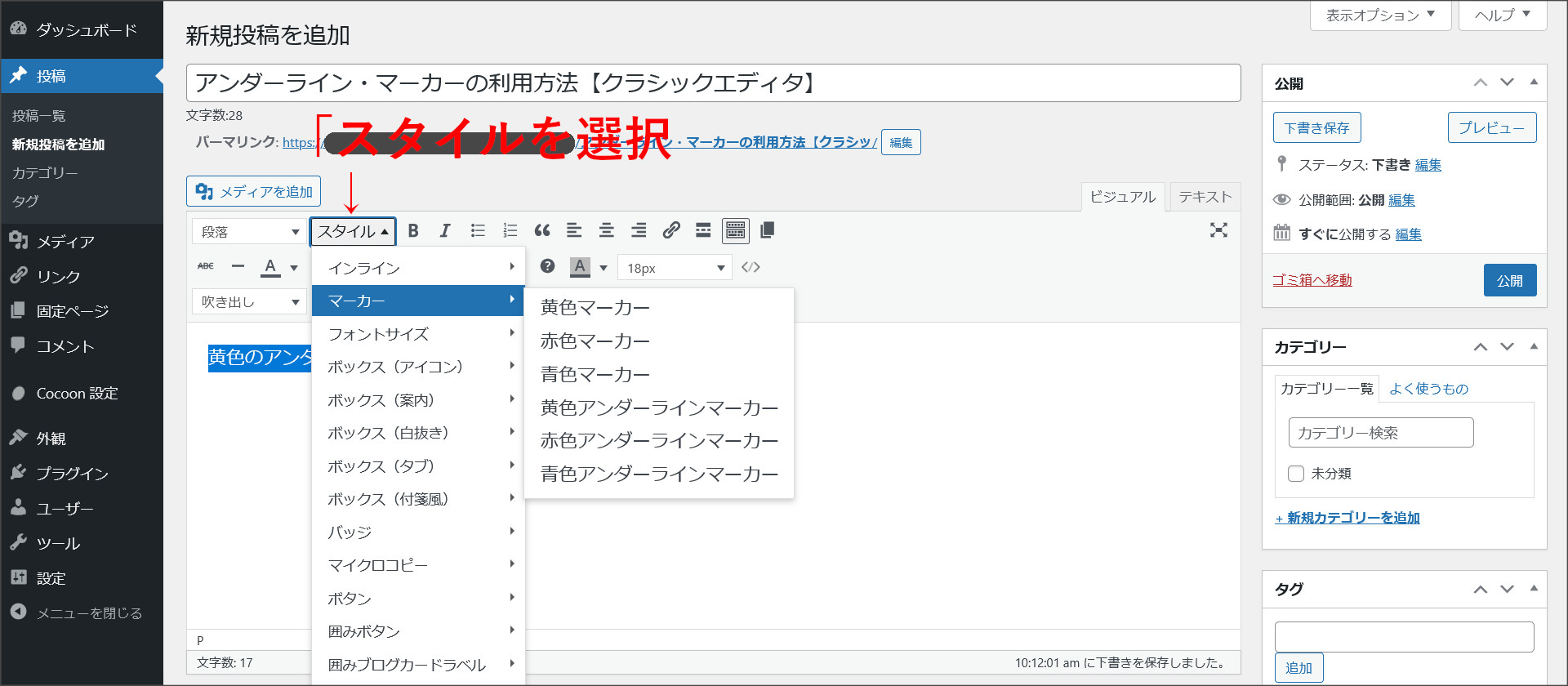1568x686 pixels.
Task: Collapse the カテゴリー panel toggle arrow
Action: (1534, 346)
